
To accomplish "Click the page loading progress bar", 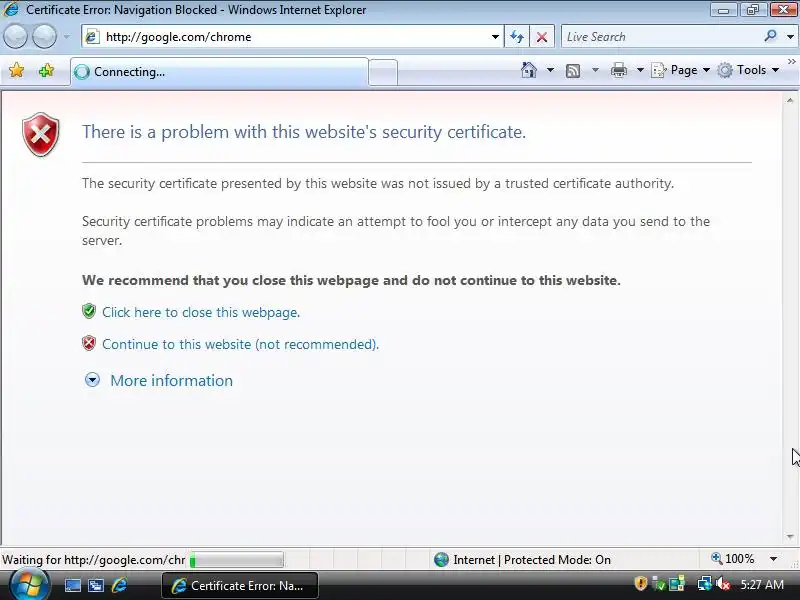I will pyautogui.click(x=236, y=560).
